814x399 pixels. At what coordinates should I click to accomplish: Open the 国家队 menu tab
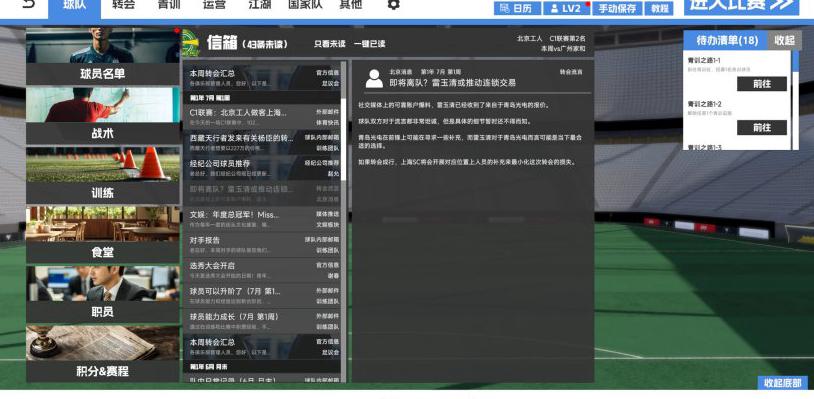click(305, 5)
